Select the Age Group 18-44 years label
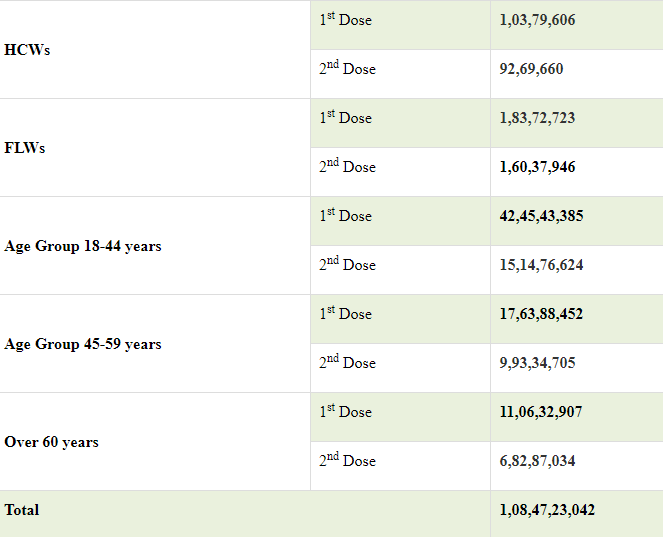The image size is (663, 537). (83, 246)
